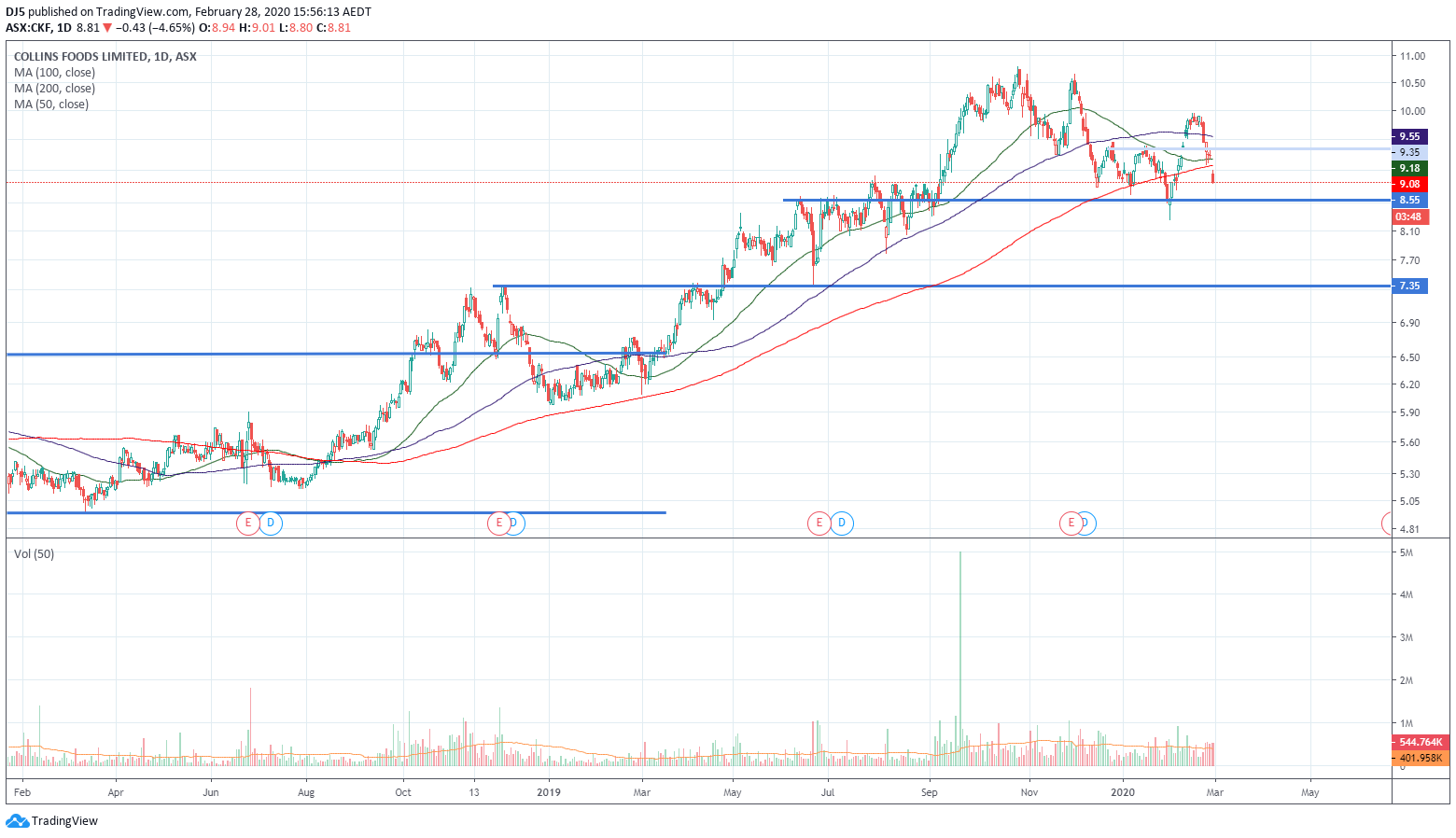
Task: Select the MA (200, close) indicator legend
Action: tap(54, 88)
